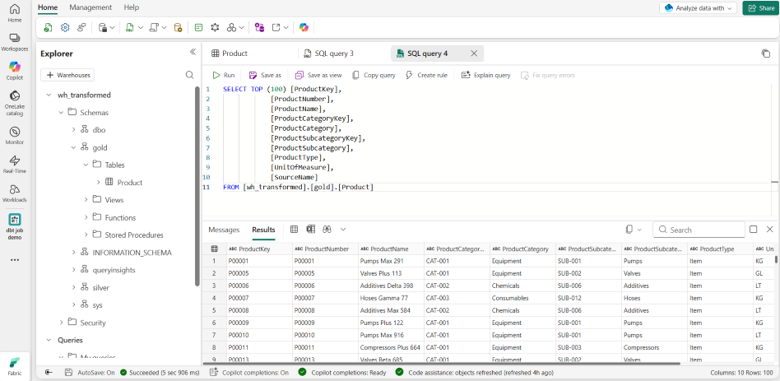
Task: Click Copilot completions On in status bar
Action: click(249, 372)
